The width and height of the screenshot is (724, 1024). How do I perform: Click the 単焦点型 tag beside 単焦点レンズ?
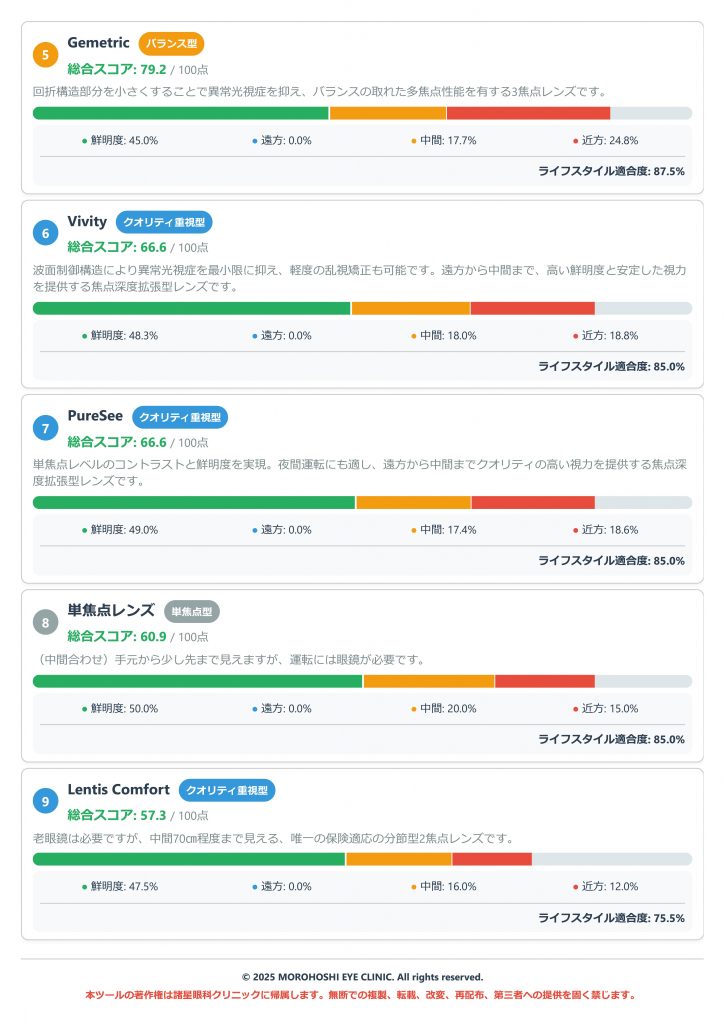[191, 611]
